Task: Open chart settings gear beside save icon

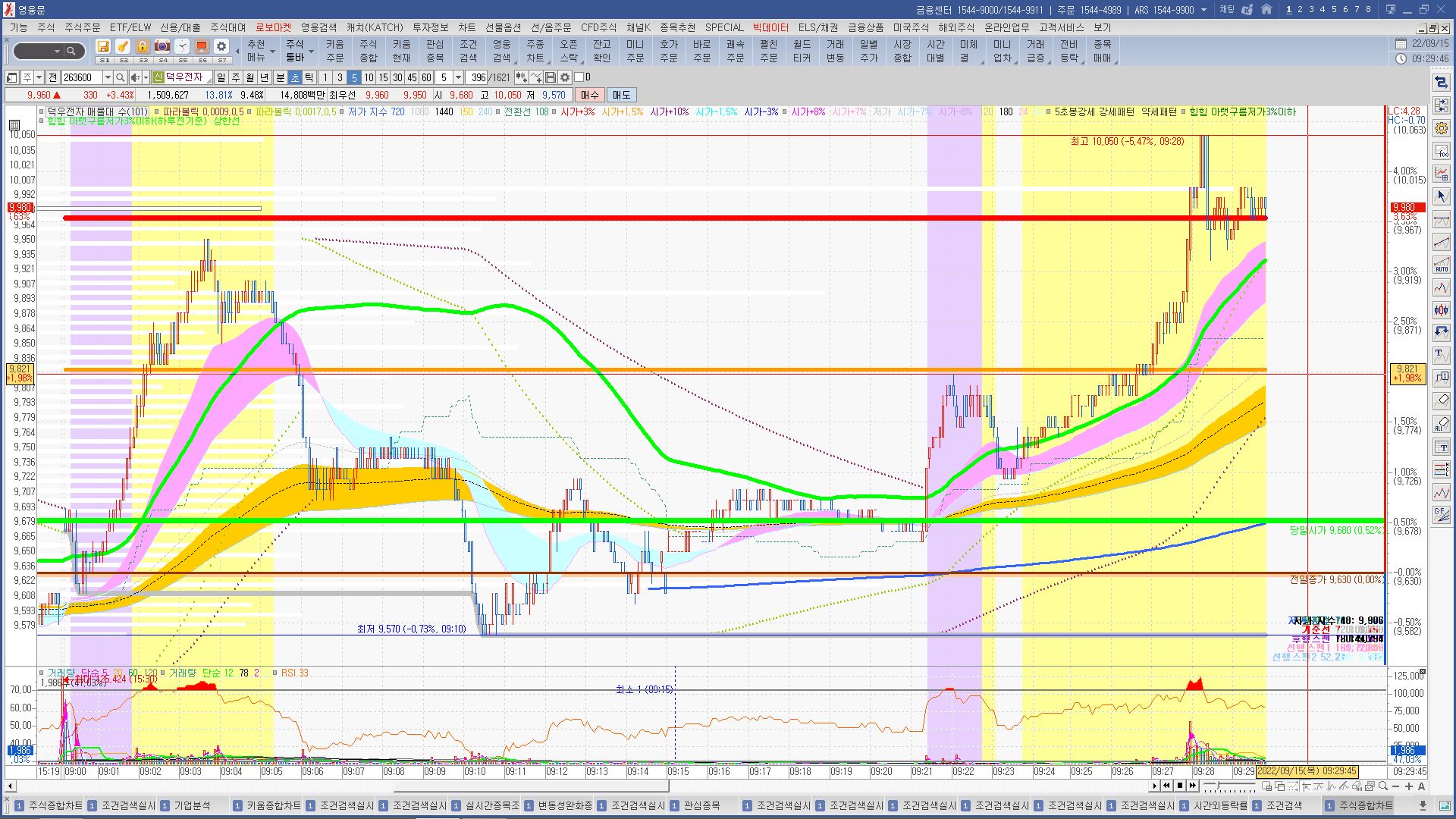Action: pos(565,77)
